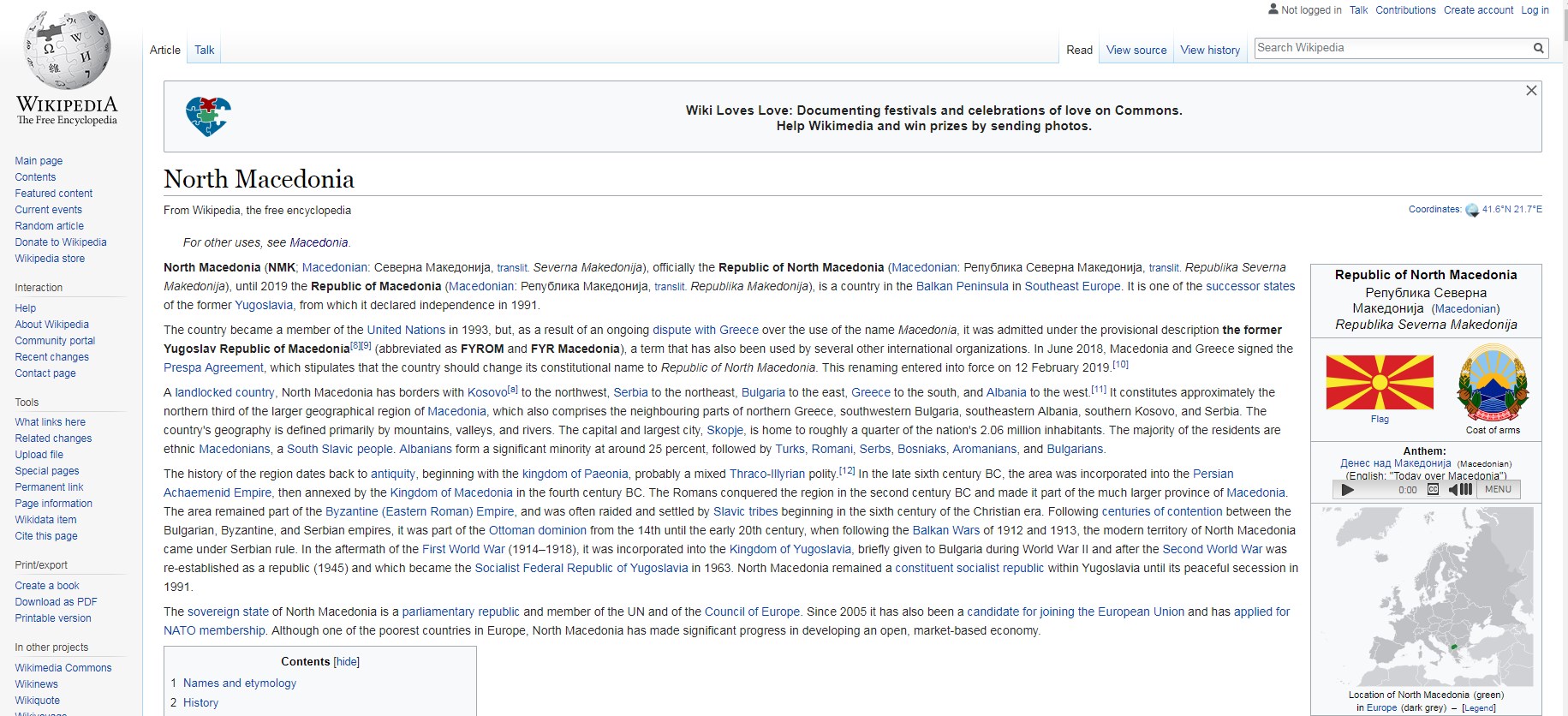Dismiss the Wiki Loves Love banner
The height and width of the screenshot is (716, 1568).
coord(1531,91)
